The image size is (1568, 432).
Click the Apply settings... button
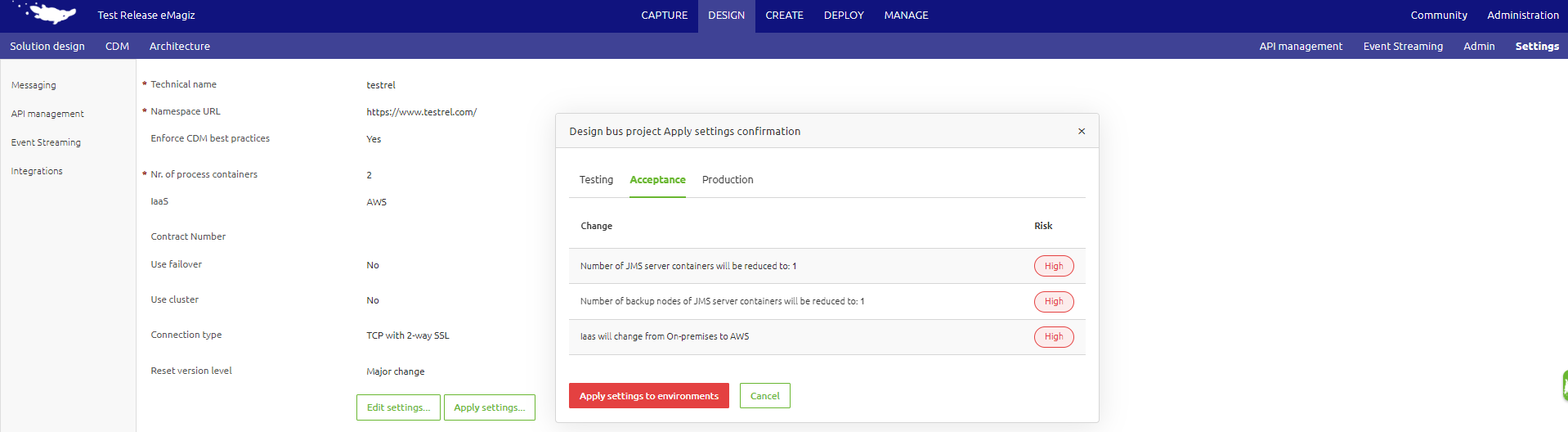pyautogui.click(x=490, y=407)
